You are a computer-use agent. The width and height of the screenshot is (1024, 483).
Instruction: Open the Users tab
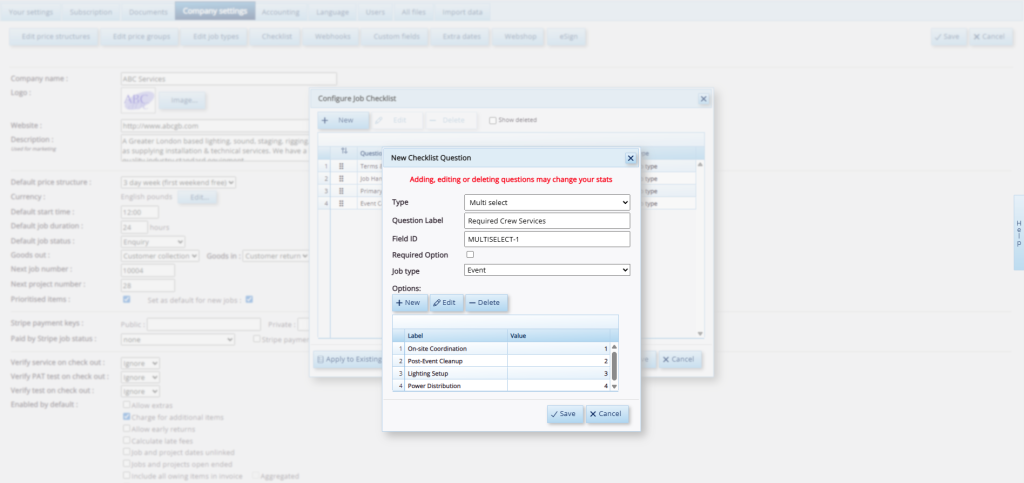click(x=375, y=12)
